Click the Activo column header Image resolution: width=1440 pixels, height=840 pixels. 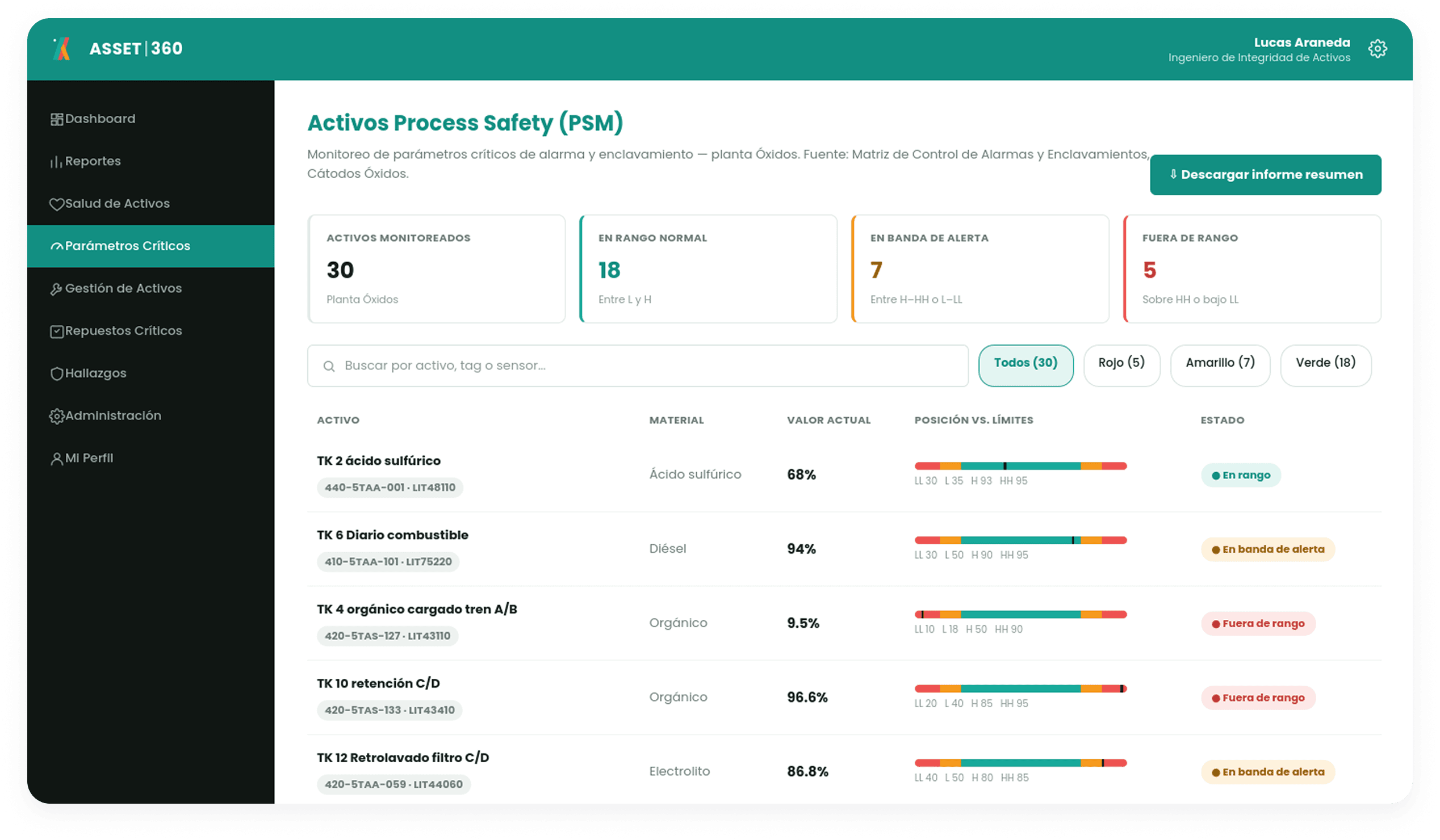point(338,421)
